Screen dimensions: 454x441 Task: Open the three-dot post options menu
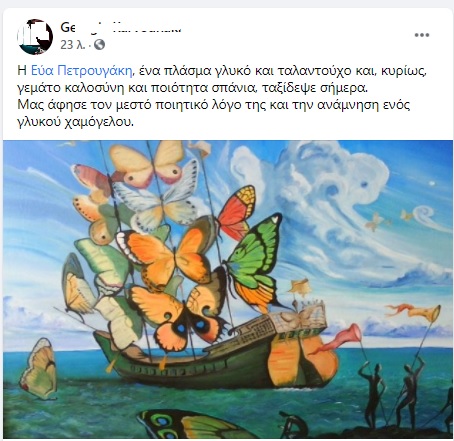pyautogui.click(x=422, y=35)
